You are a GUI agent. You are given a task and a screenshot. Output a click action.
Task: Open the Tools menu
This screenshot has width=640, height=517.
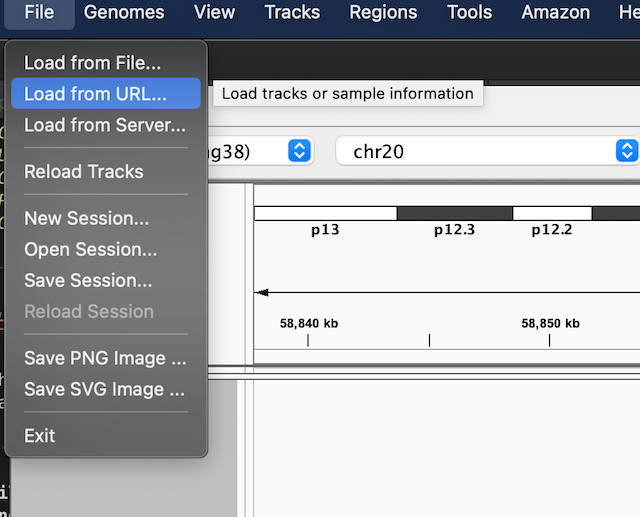(x=469, y=13)
